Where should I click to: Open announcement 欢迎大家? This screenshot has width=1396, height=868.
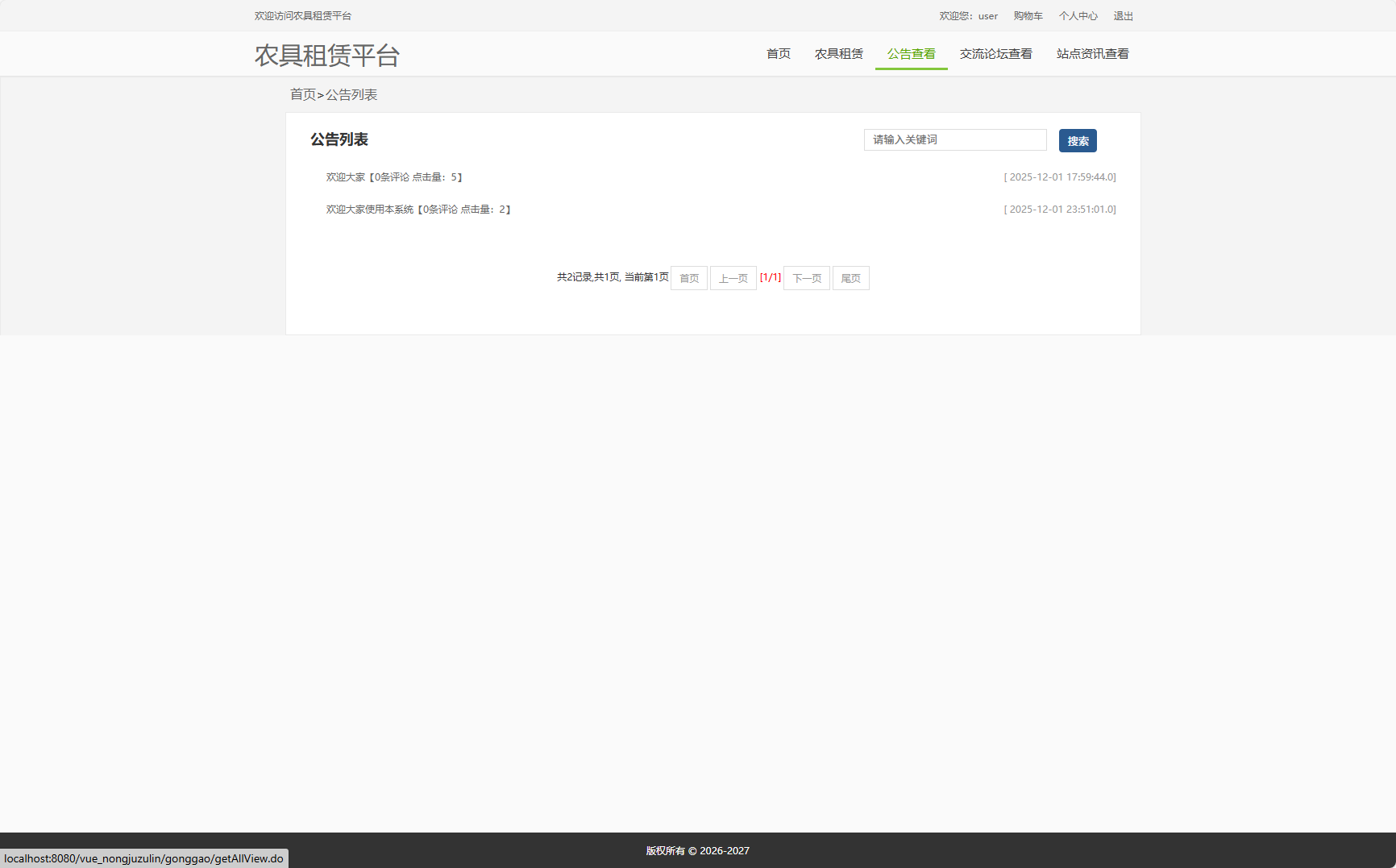point(347,177)
